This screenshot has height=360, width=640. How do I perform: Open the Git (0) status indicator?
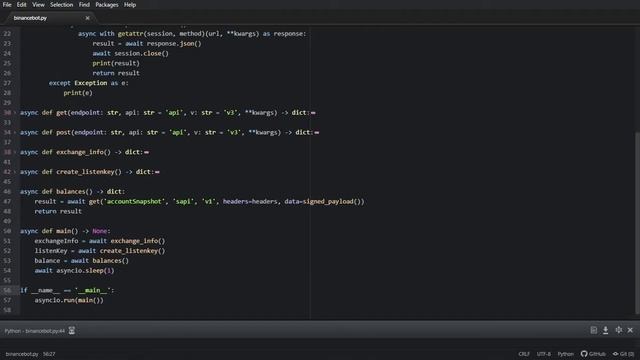point(623,354)
